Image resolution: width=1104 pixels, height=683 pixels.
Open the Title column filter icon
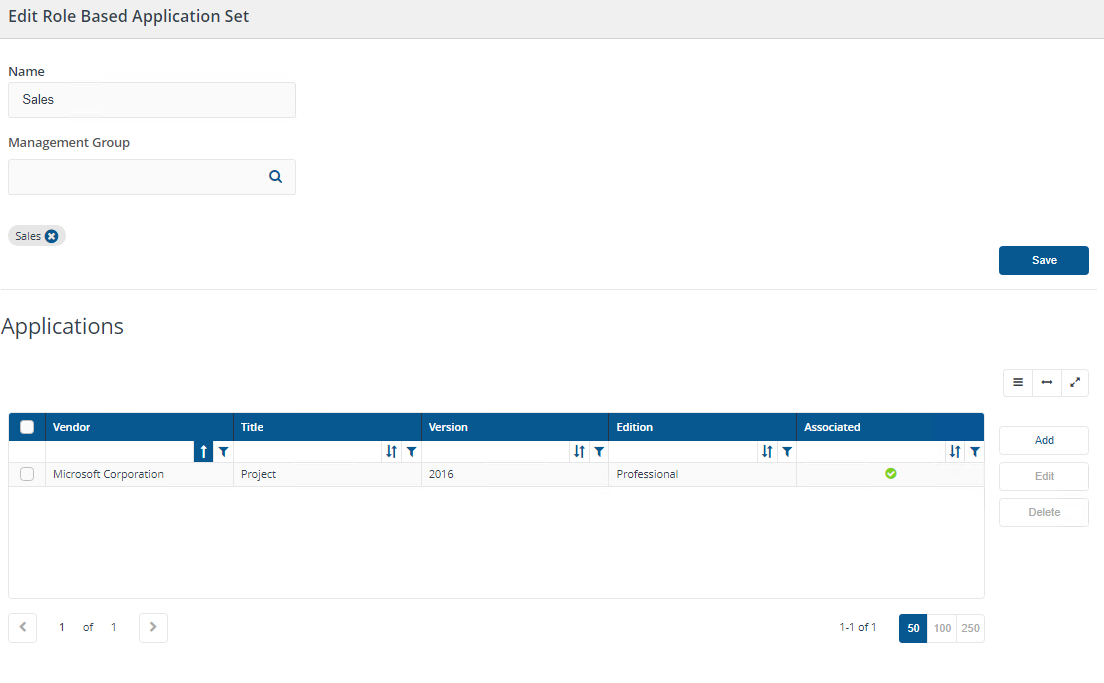411,452
